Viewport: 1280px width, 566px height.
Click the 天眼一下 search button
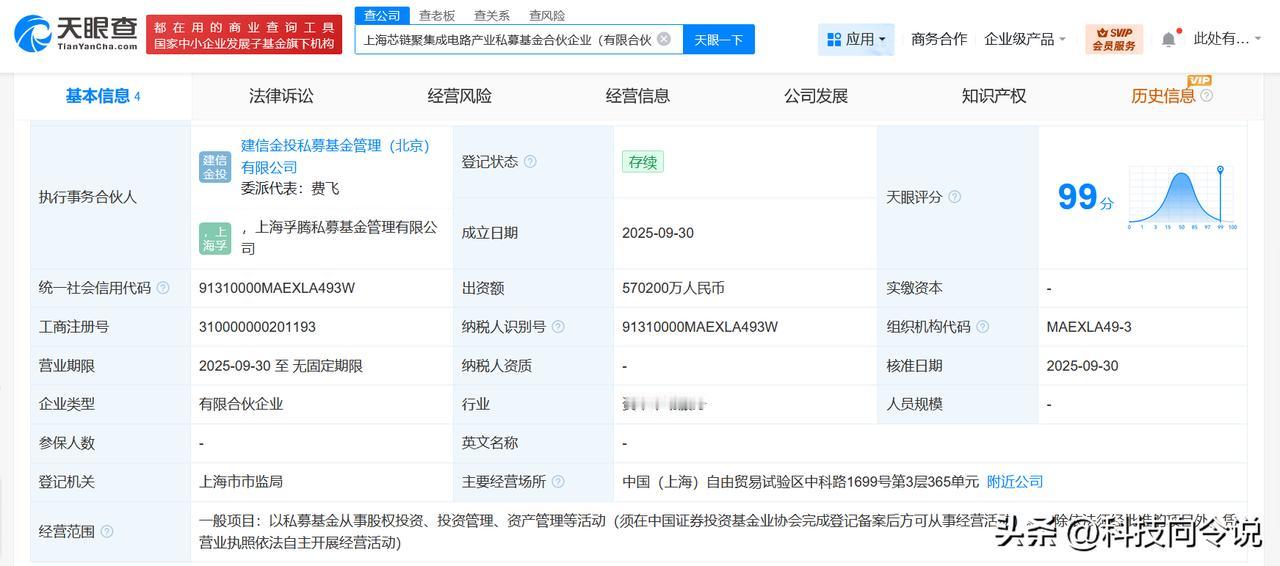(x=719, y=40)
